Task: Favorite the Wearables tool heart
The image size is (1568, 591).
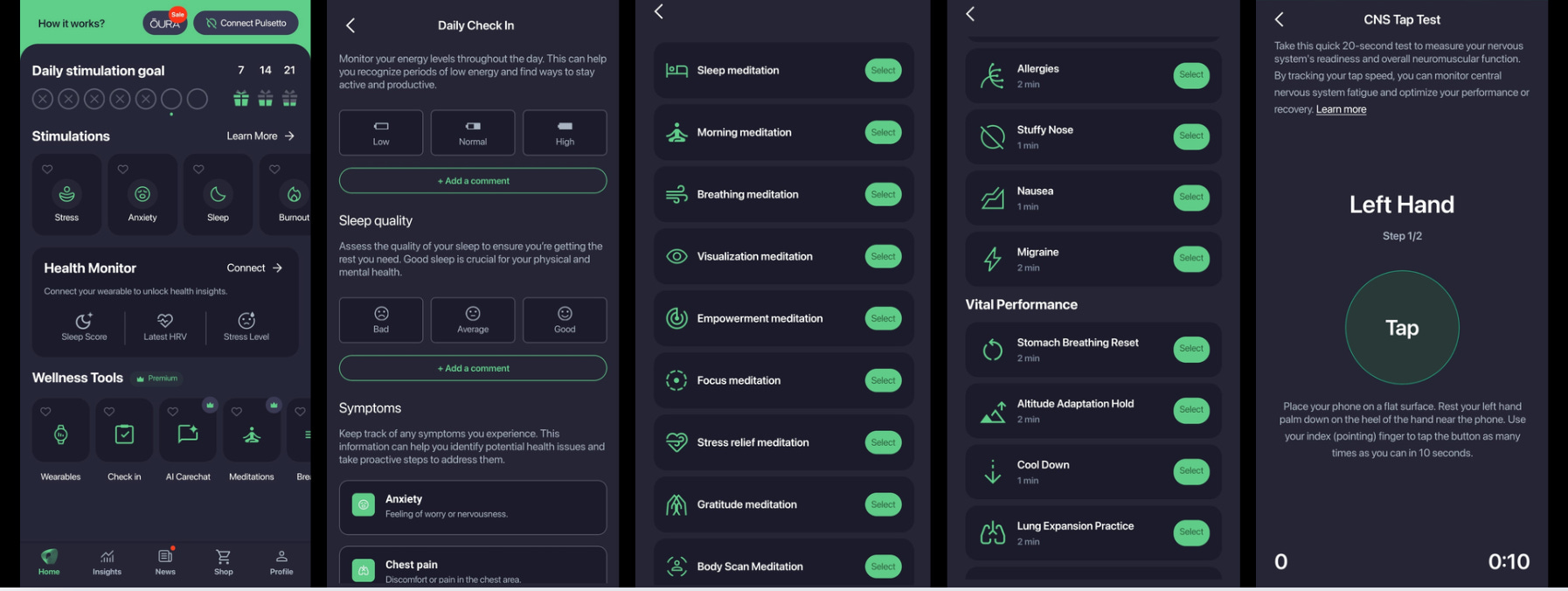Action: [x=45, y=411]
